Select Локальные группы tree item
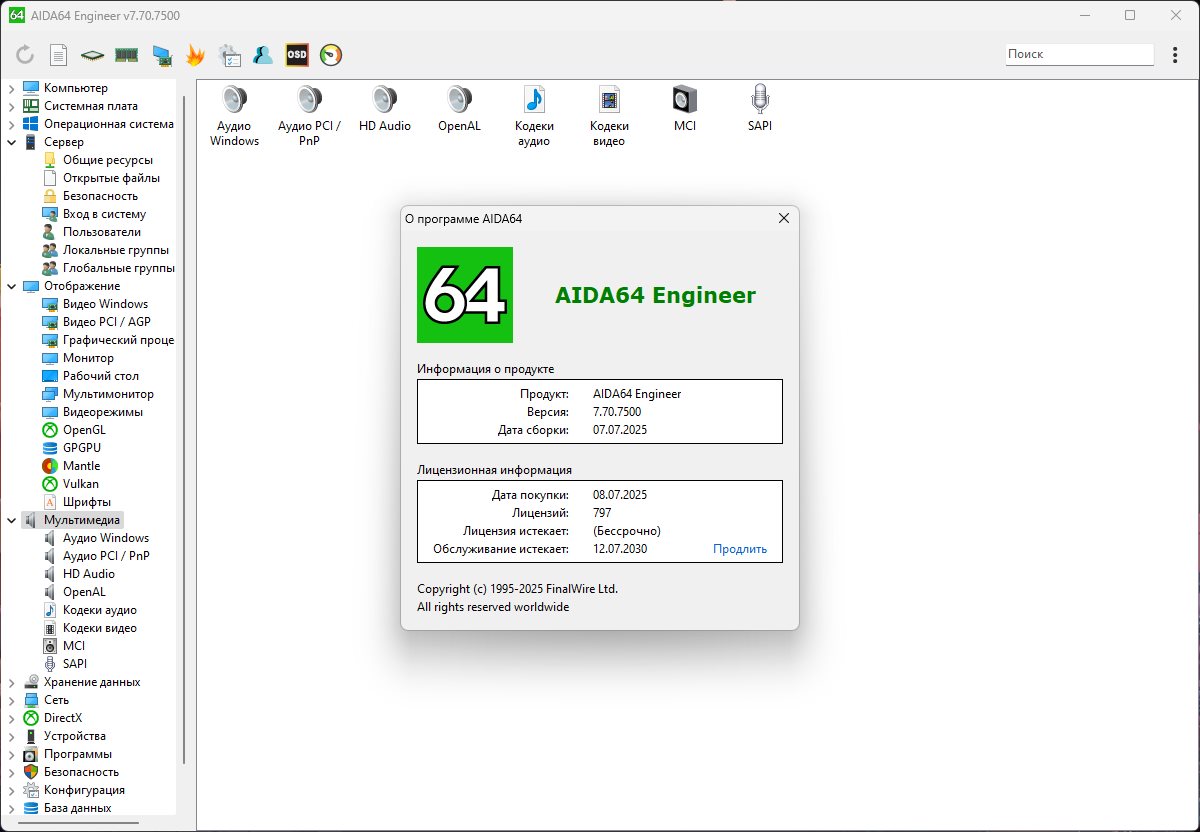Viewport: 1200px width, 832px height. click(116, 250)
